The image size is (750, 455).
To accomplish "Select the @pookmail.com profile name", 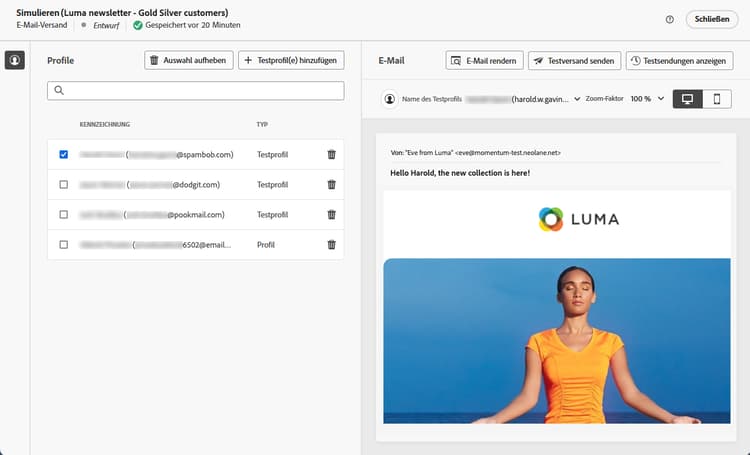I will coord(152,215).
